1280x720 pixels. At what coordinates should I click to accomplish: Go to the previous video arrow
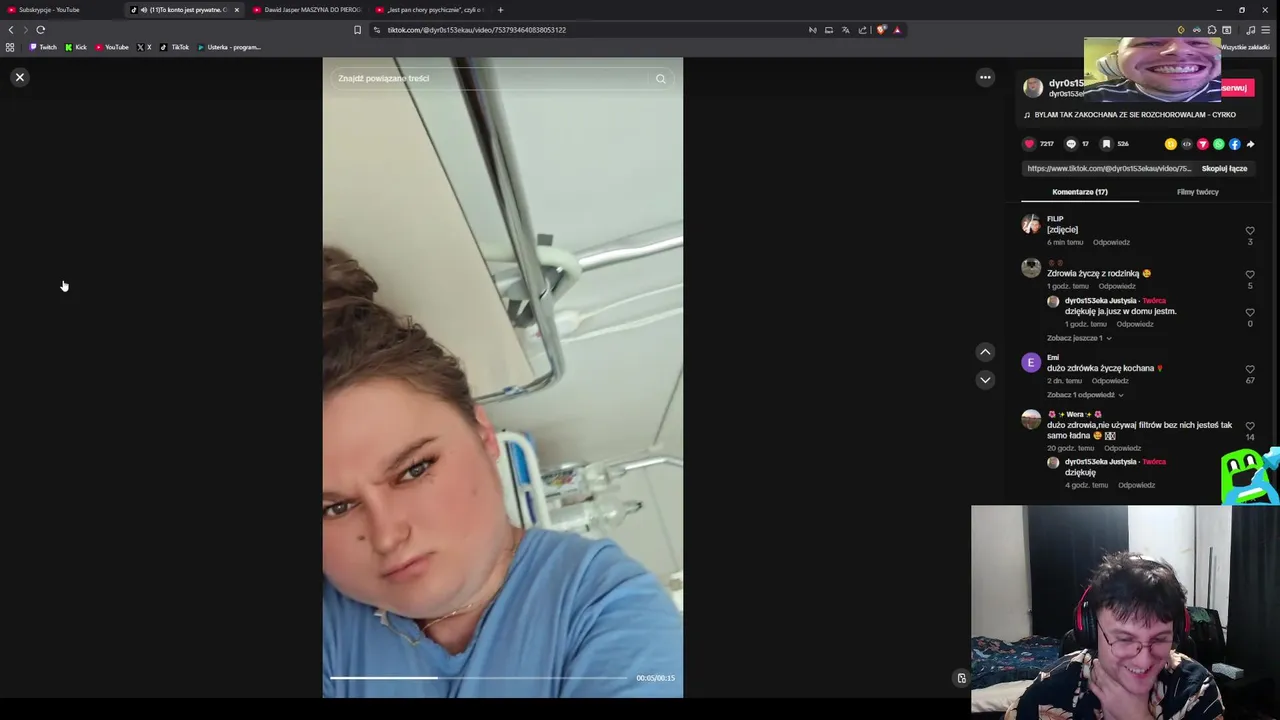click(985, 352)
